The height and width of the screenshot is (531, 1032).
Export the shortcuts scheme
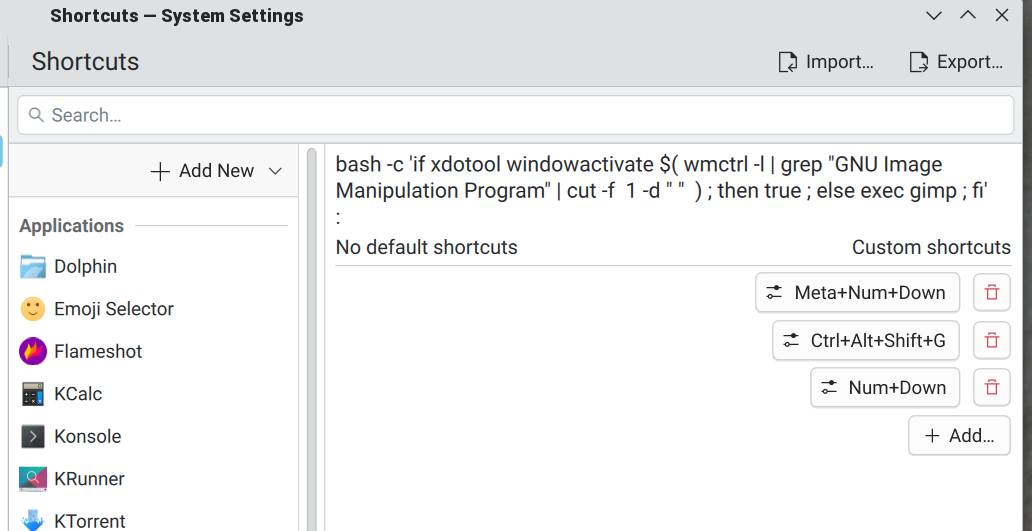[x=955, y=62]
